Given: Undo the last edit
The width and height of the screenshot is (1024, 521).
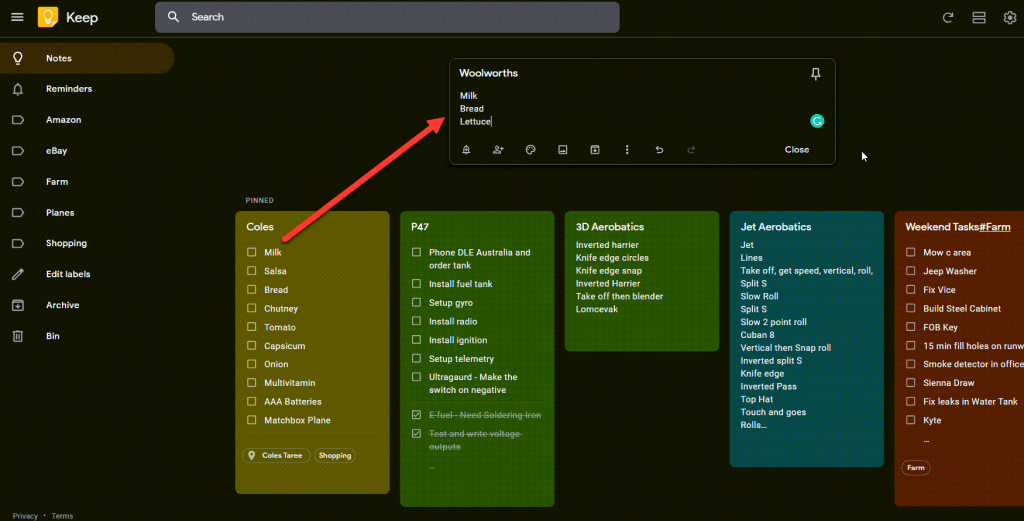Looking at the screenshot, I should point(659,150).
